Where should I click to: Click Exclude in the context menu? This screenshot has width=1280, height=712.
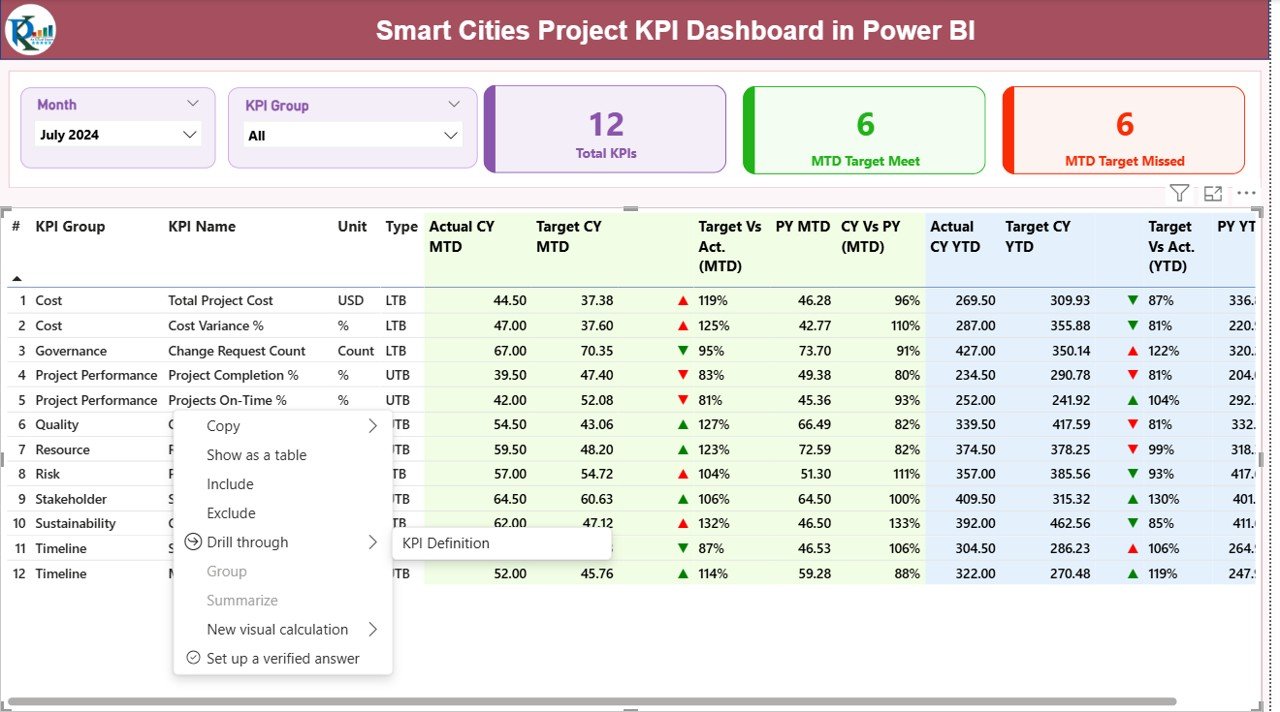tap(230, 513)
